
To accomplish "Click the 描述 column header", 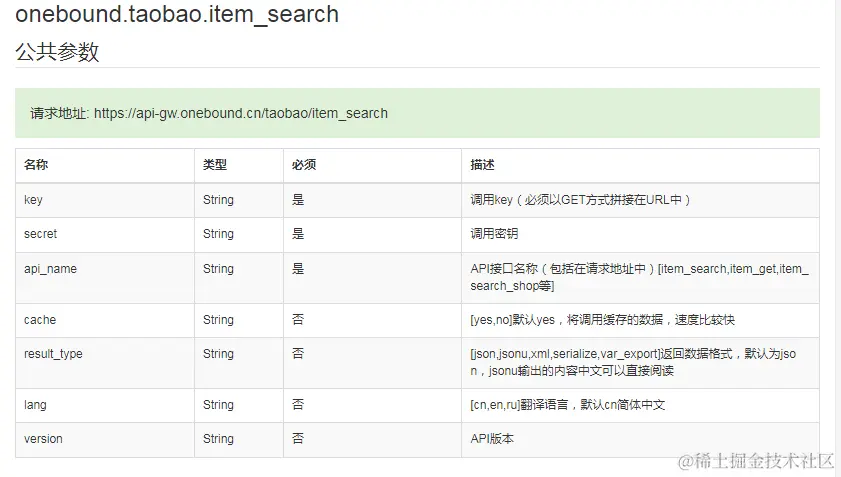I will 482,165.
